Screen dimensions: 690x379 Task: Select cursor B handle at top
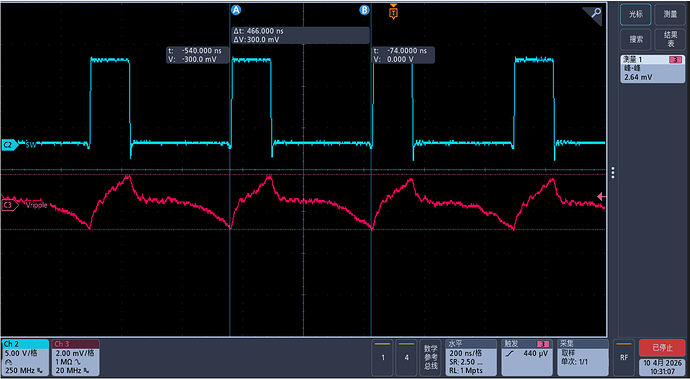(364, 10)
